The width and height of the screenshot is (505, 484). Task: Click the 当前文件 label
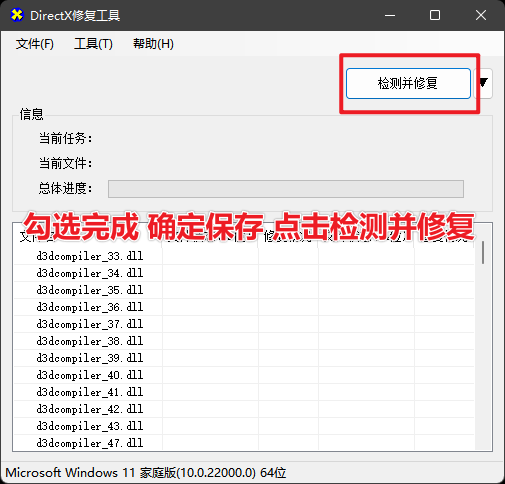pyautogui.click(x=65, y=163)
